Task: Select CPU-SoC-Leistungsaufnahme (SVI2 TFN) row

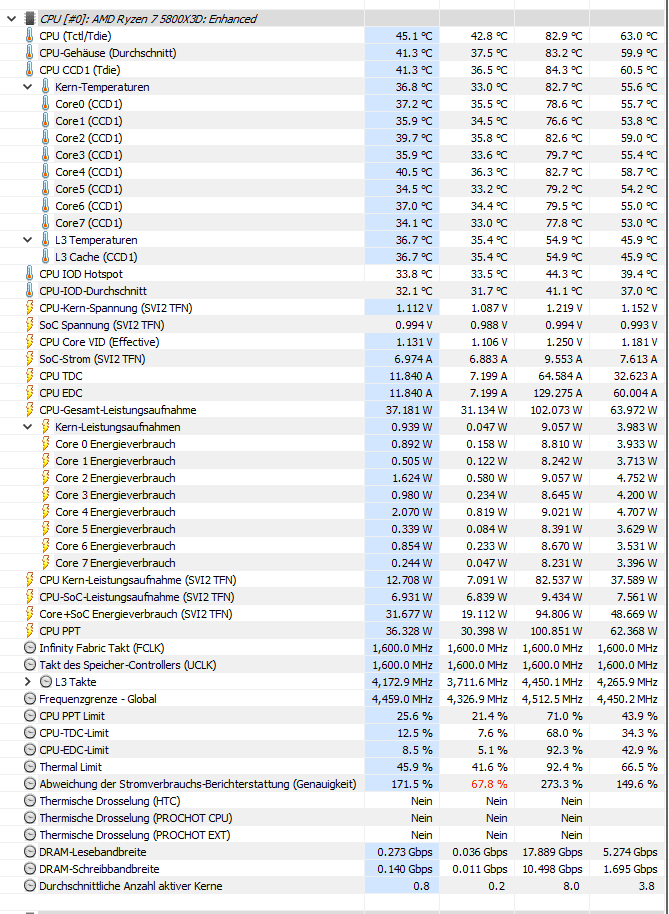Action: 334,597
